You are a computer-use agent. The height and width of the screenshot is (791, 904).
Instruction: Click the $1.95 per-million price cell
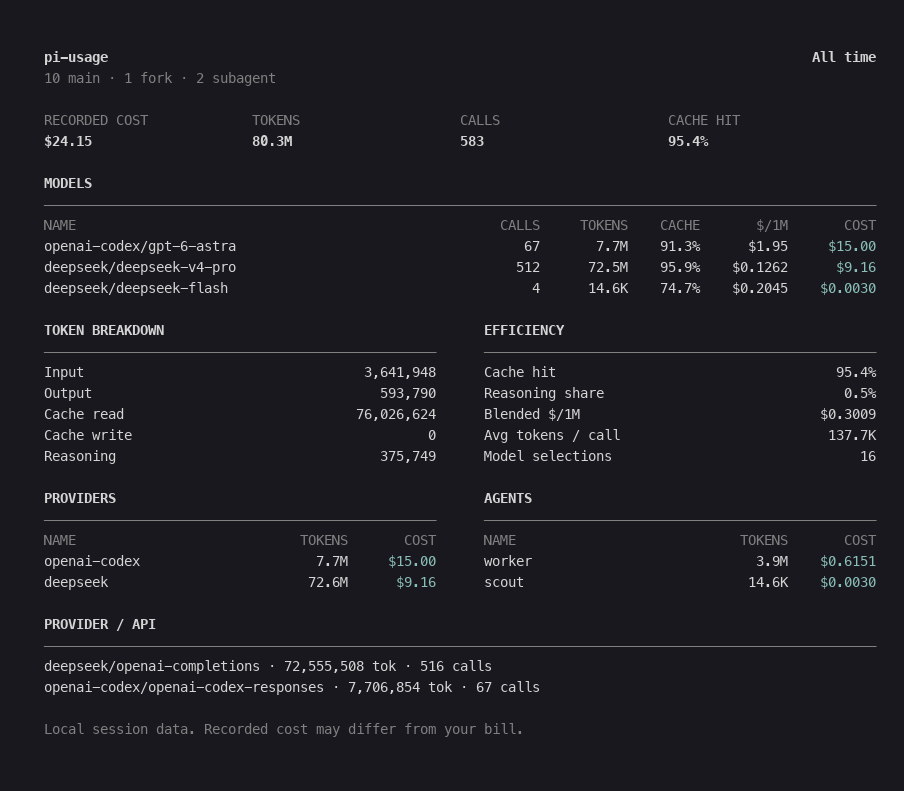pyautogui.click(x=768, y=246)
